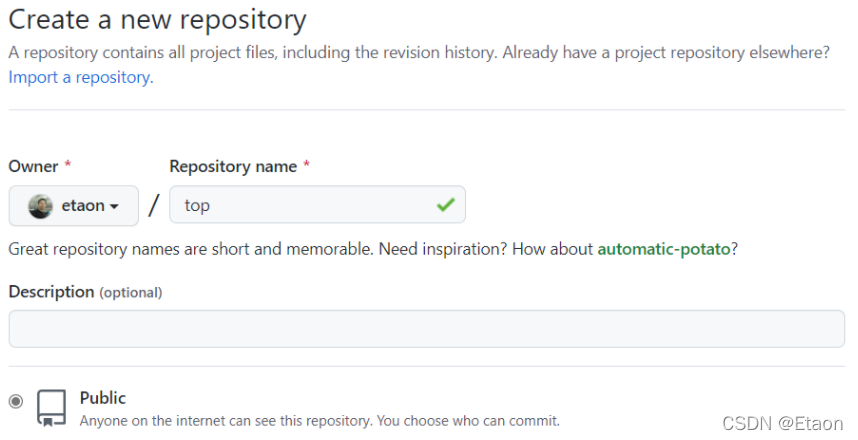Click the red asterisk beside Repository name
The height and width of the screenshot is (440, 858).
[306, 166]
